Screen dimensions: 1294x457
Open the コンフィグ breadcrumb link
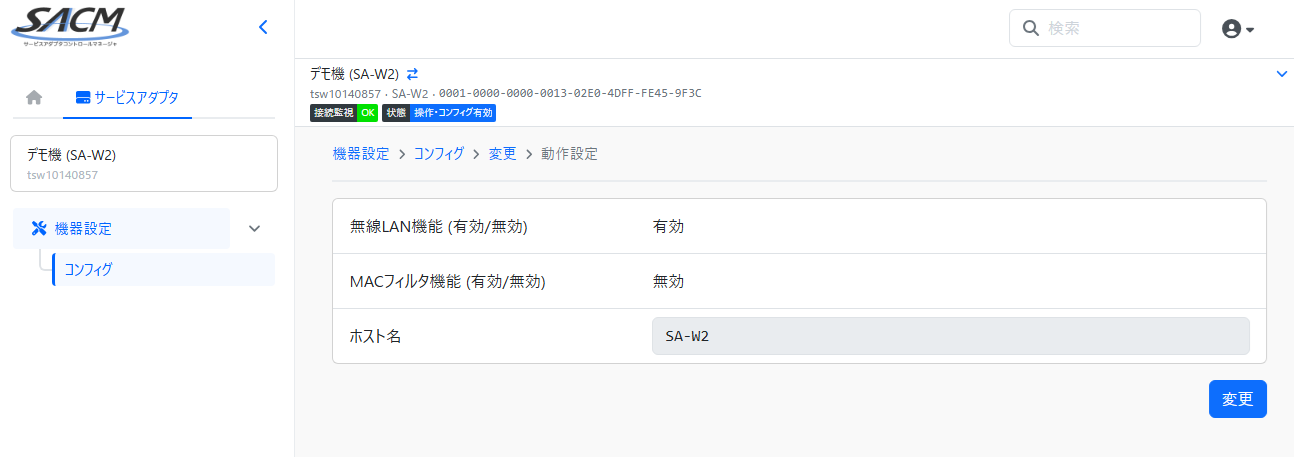pos(438,154)
